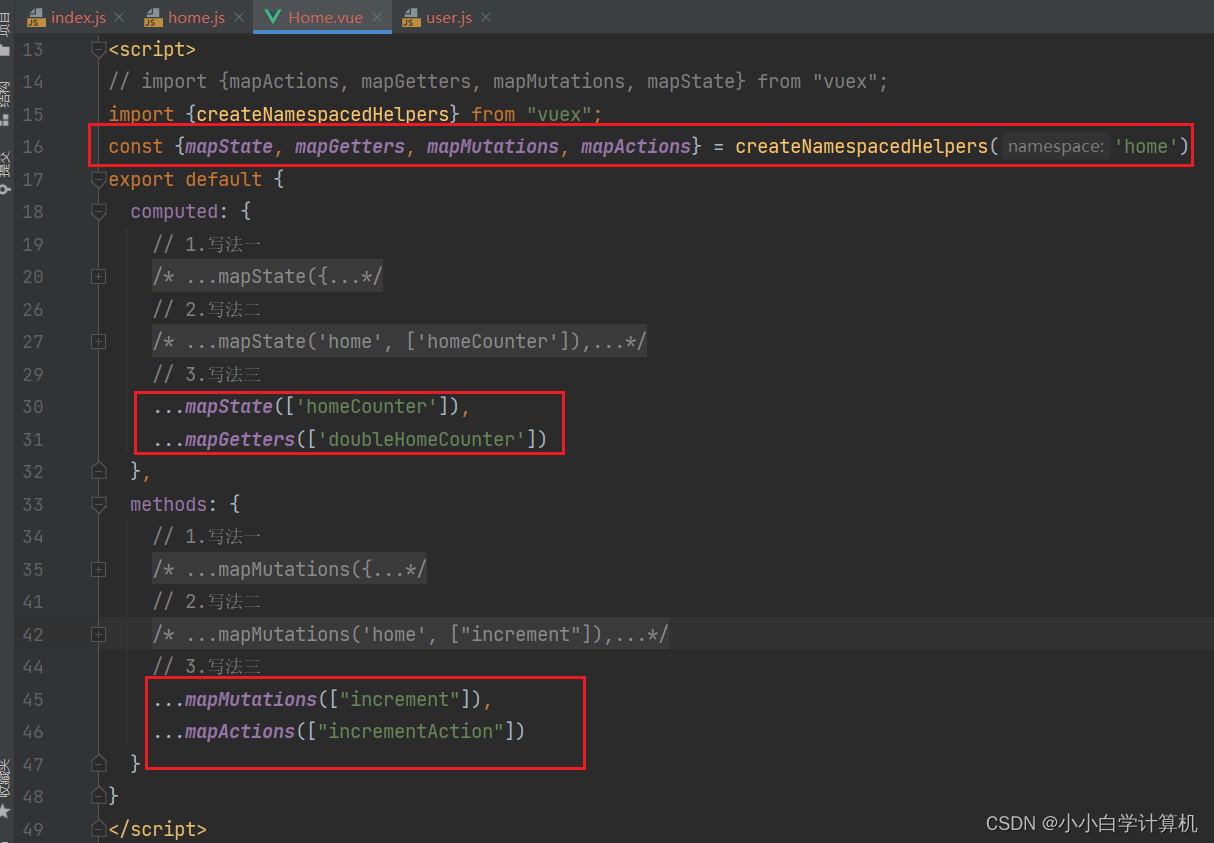Click folded text '/* ...mapMutations({...*/'
Image resolution: width=1214 pixels, height=843 pixels.
point(289,569)
